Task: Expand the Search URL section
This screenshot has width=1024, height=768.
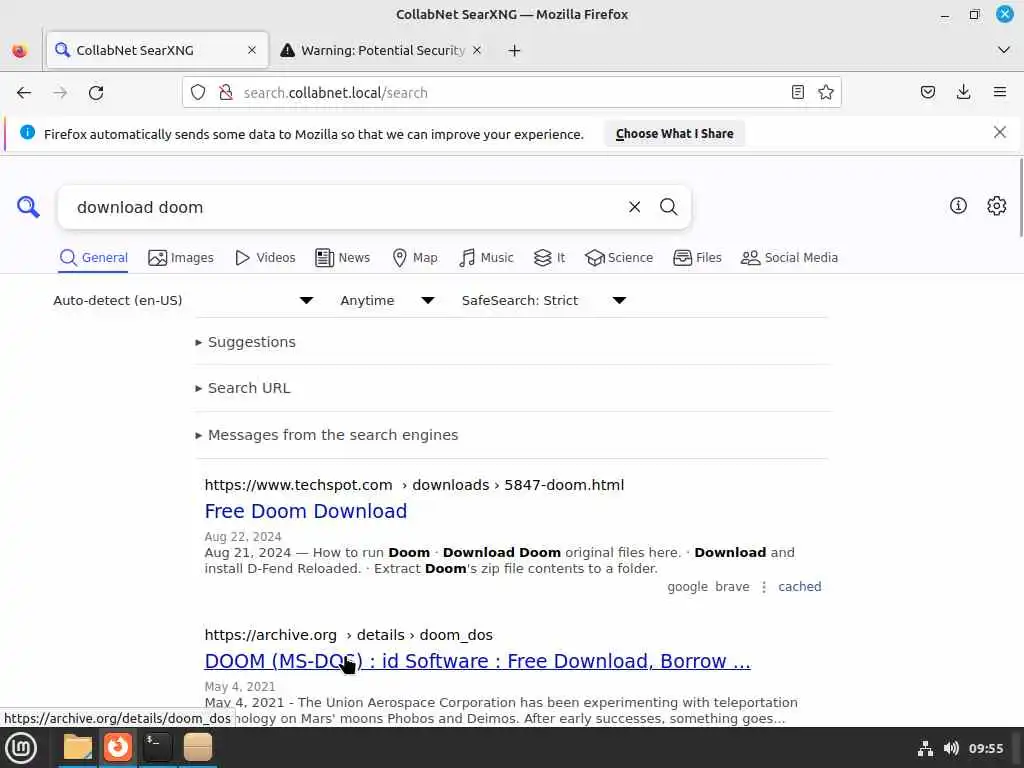Action: pos(243,388)
